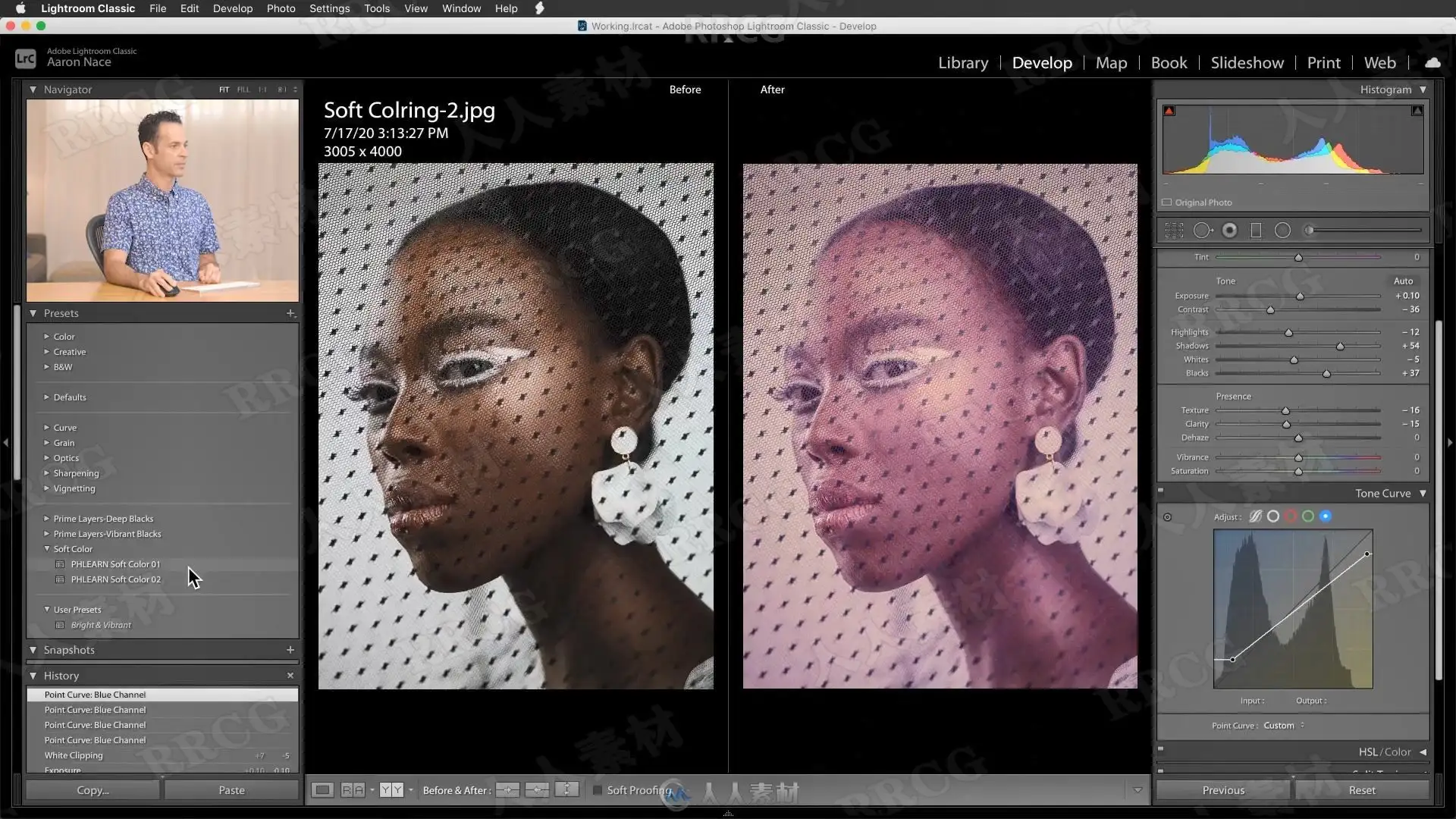Enable Soft Proofing checkbox
Screen dimensions: 1456x819
[x=598, y=790]
